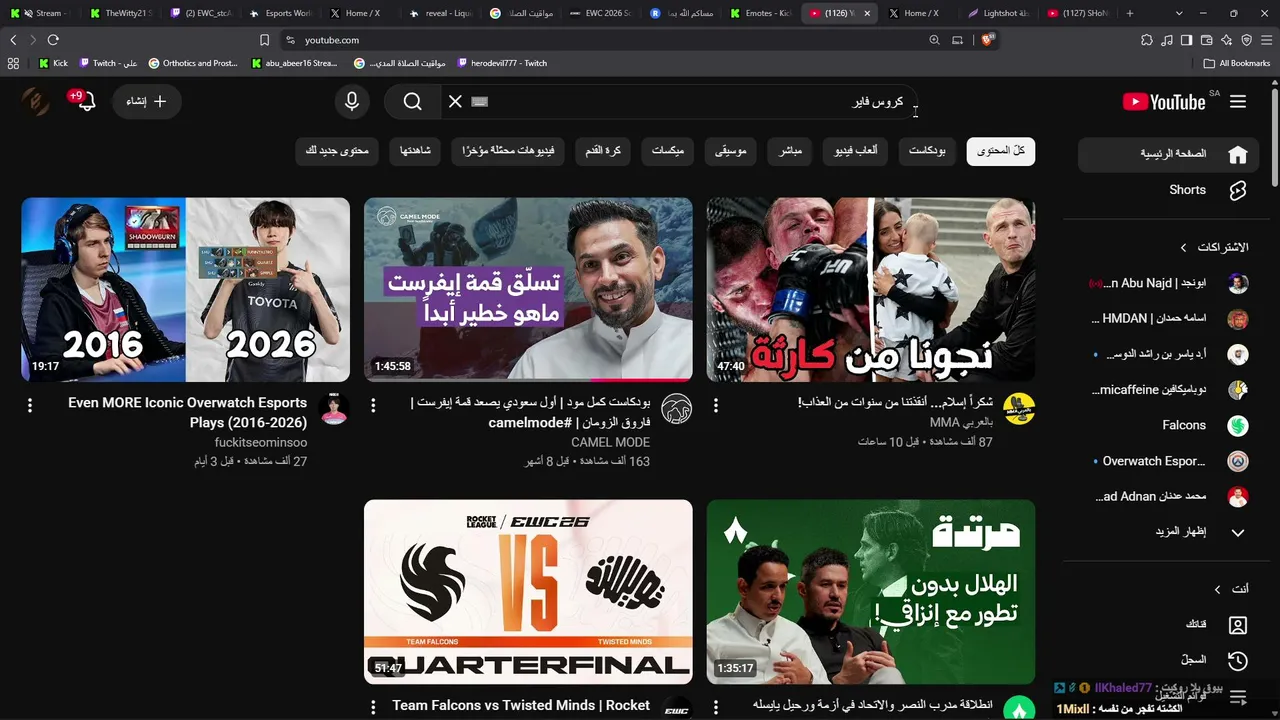This screenshot has height=720, width=1280.
Task: Open a new browser tab with plus
Action: click(1130, 13)
